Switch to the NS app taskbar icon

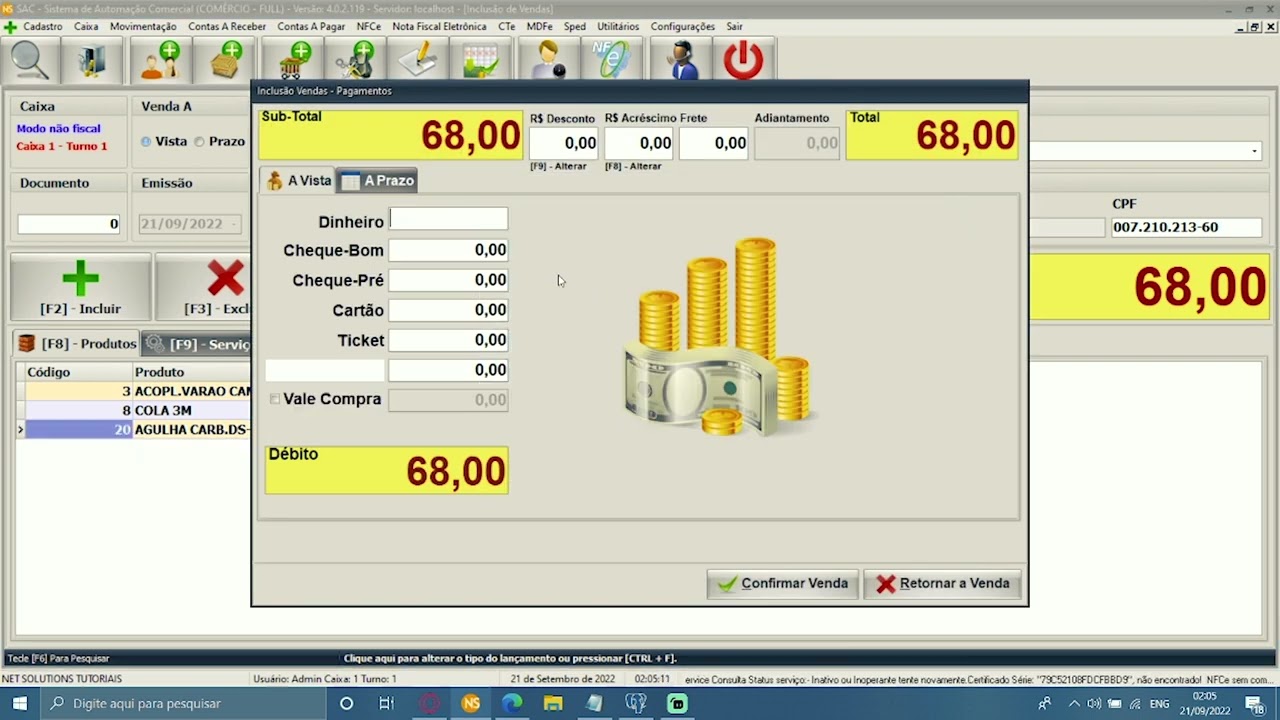pyautogui.click(x=471, y=703)
